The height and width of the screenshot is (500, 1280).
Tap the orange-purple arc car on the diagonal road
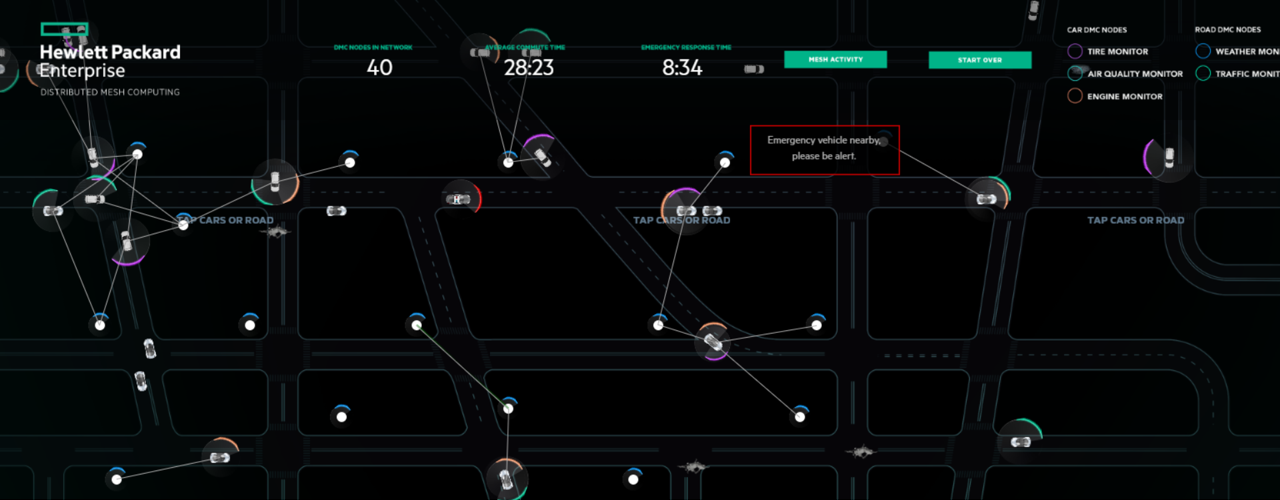713,344
